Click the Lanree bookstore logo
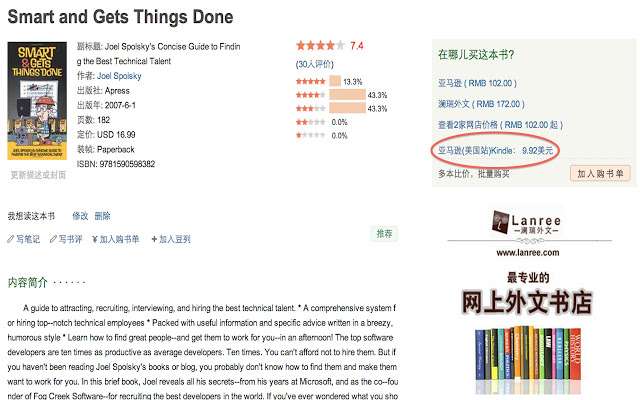Image resolution: width=640 pixels, height=400 pixels. (527, 222)
